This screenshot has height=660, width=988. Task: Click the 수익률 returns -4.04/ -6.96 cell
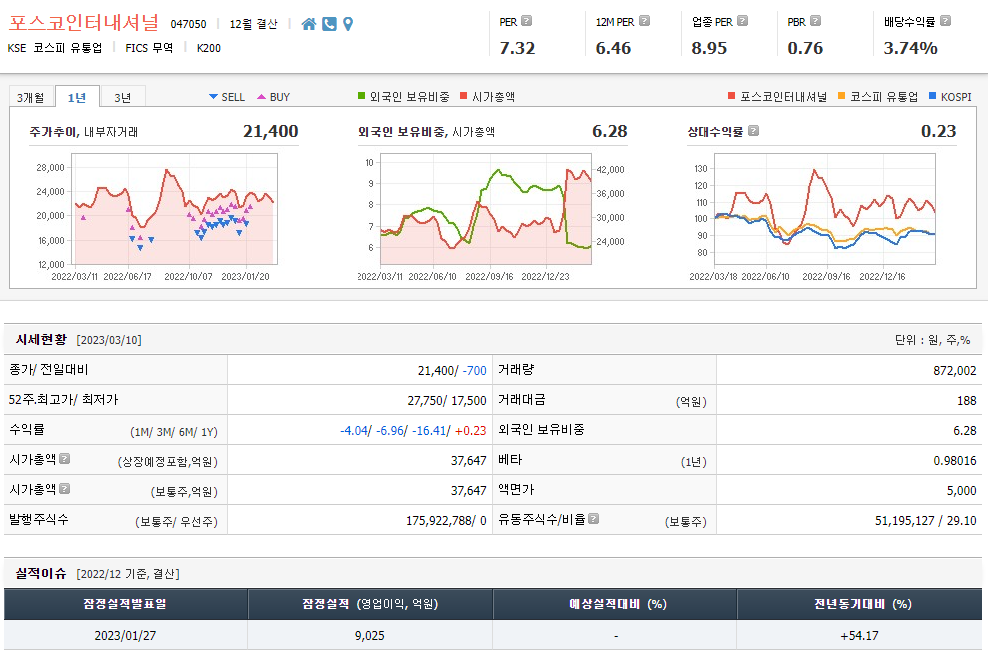[x=360, y=430]
